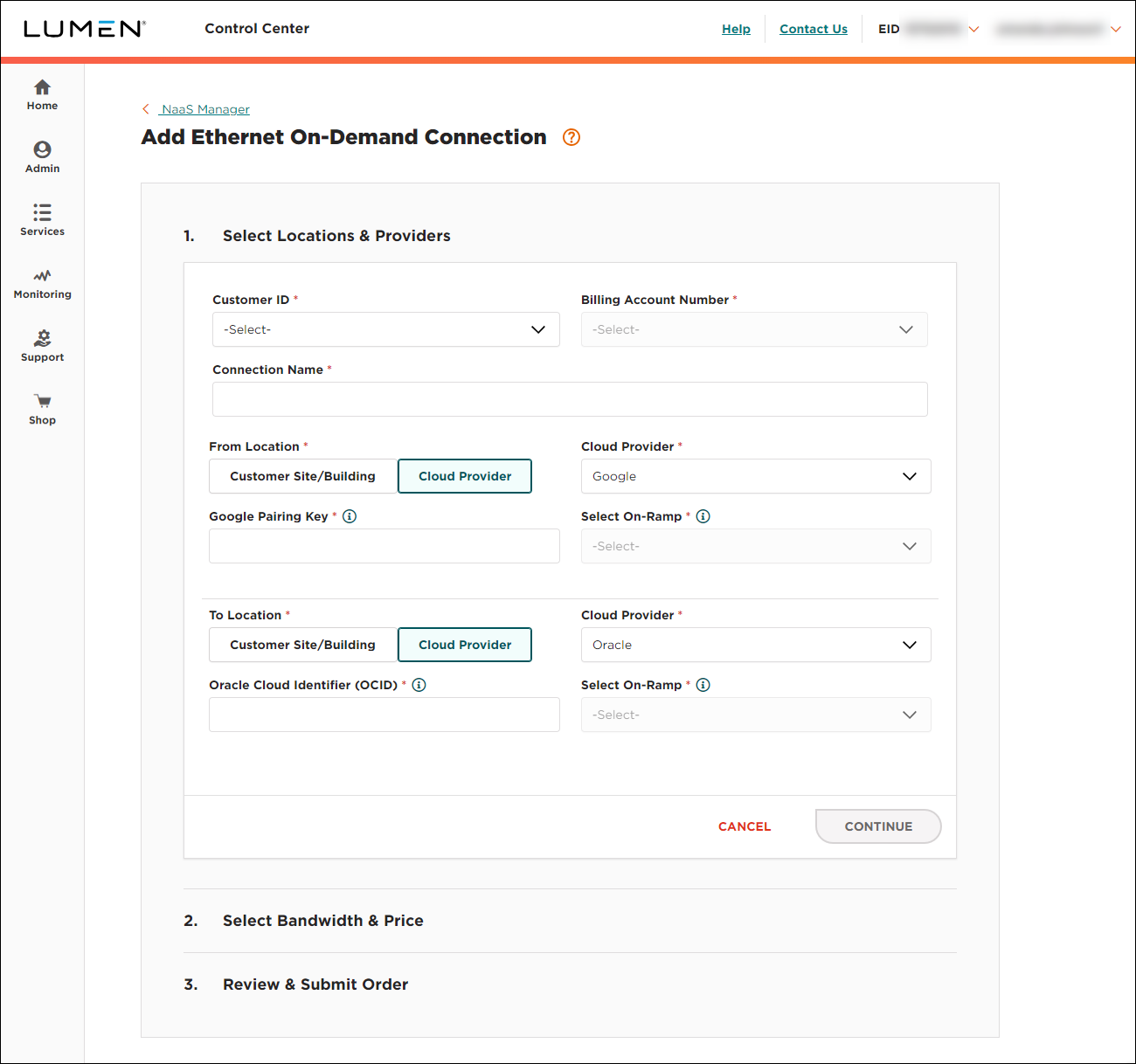The image size is (1136, 1064).
Task: Choose Cloud Provider for From Location
Action: tap(465, 476)
